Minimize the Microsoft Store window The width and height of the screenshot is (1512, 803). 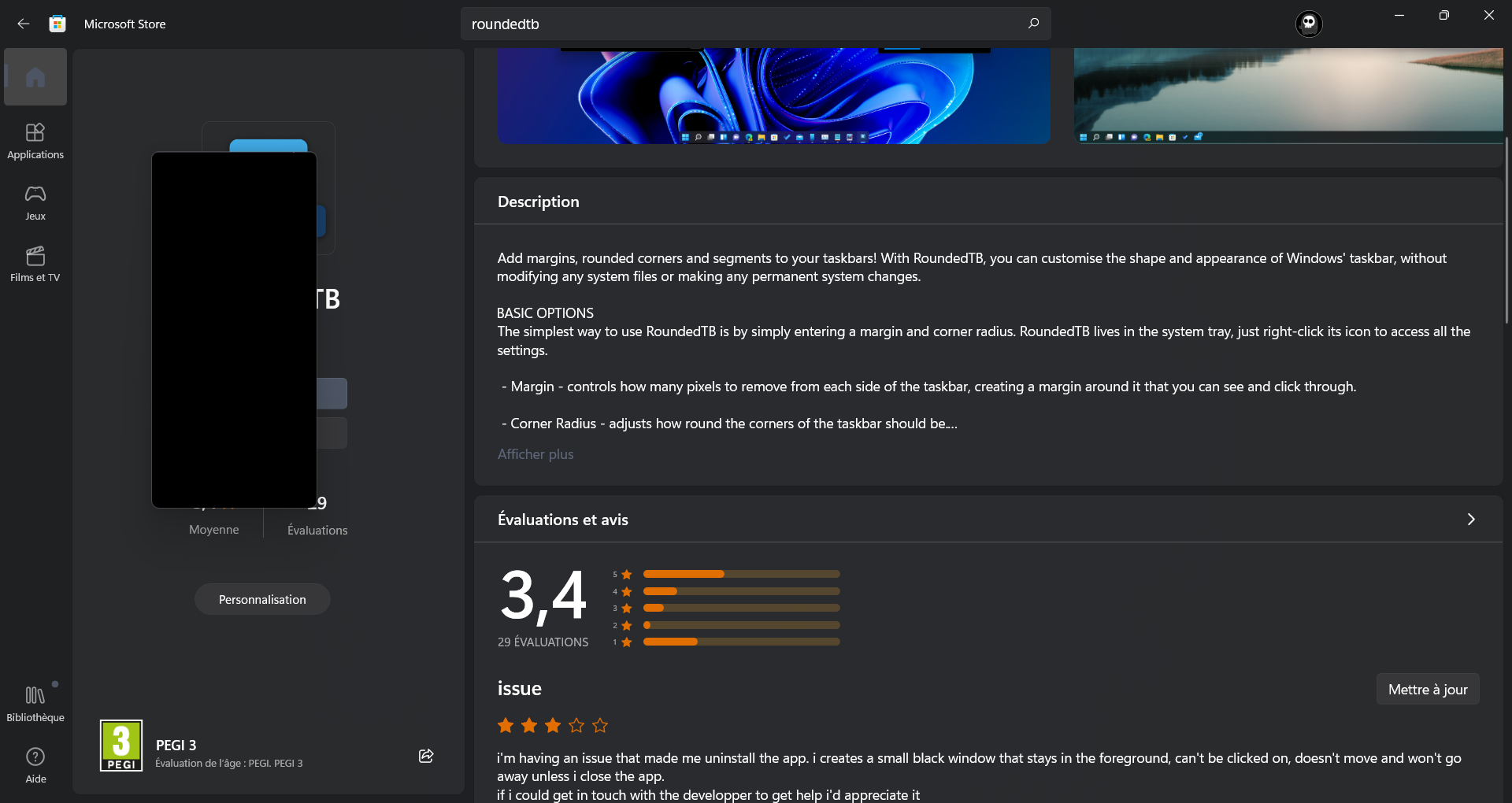(x=1399, y=15)
